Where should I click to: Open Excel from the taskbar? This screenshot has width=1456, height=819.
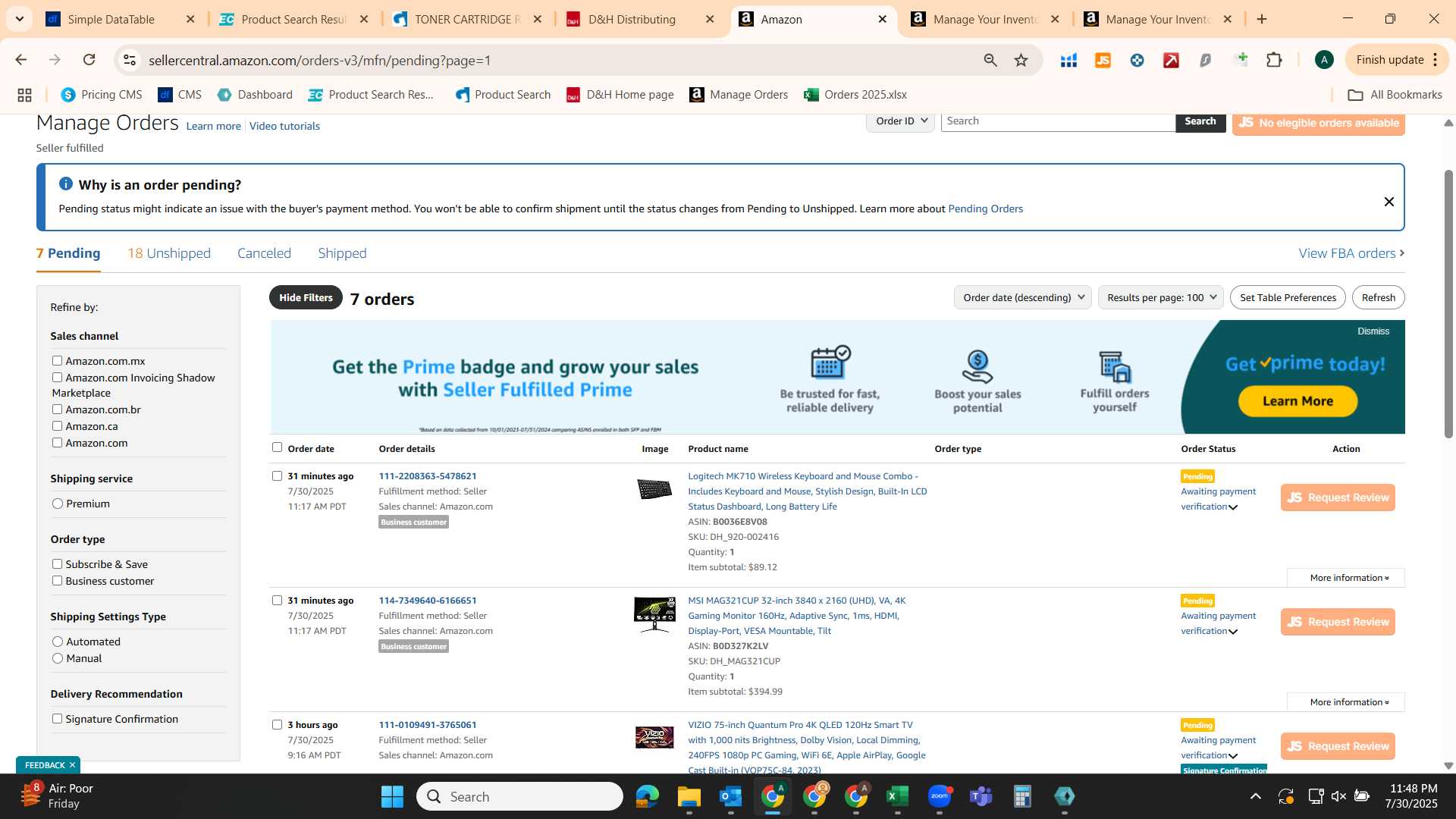tap(897, 796)
